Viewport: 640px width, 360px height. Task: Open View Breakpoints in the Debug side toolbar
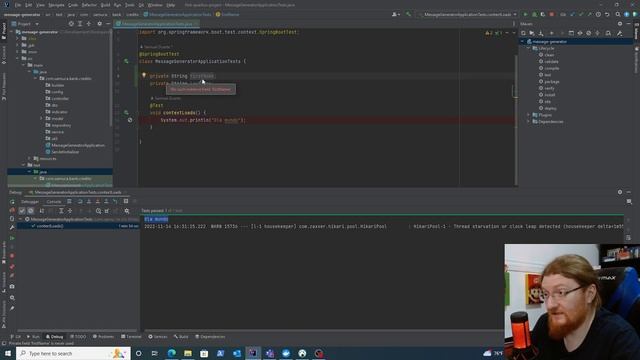pyautogui.click(x=12, y=266)
